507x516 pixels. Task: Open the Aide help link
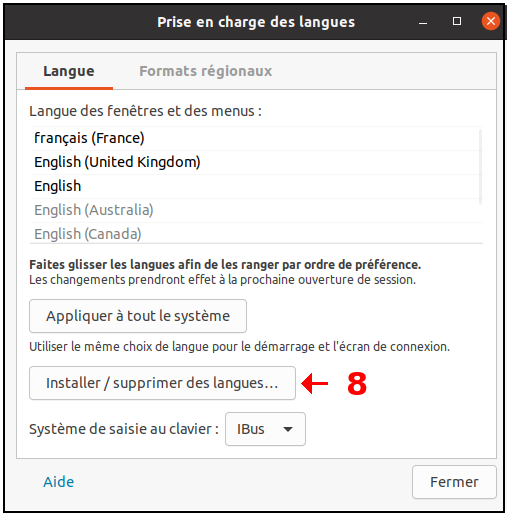pyautogui.click(x=59, y=482)
